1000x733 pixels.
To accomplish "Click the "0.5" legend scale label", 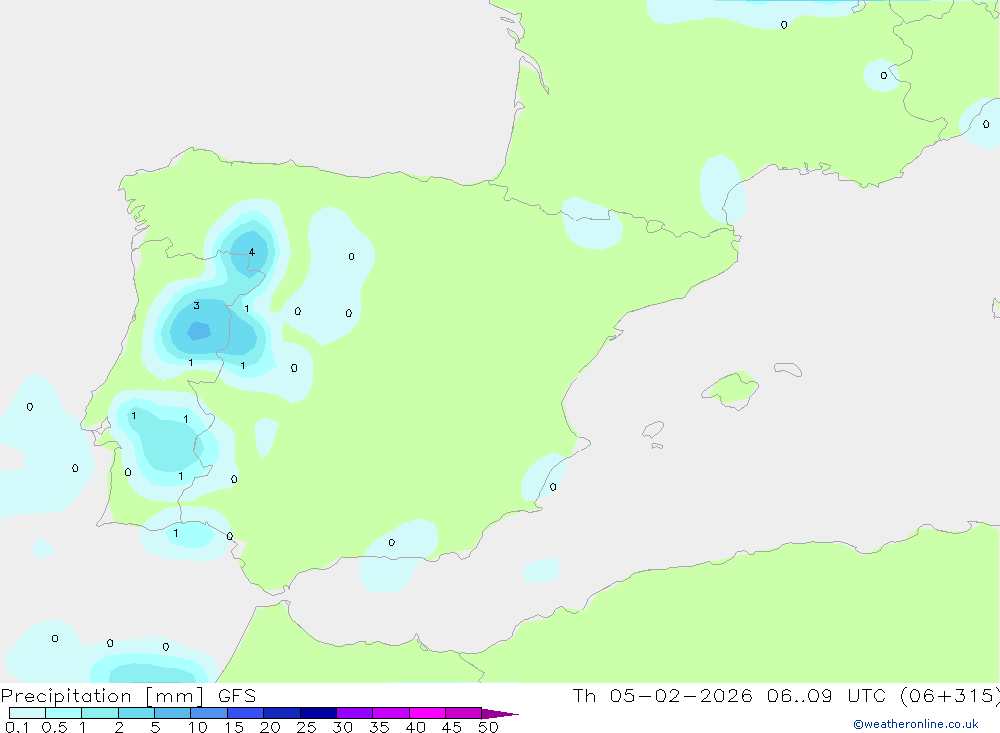I will (x=54, y=727).
